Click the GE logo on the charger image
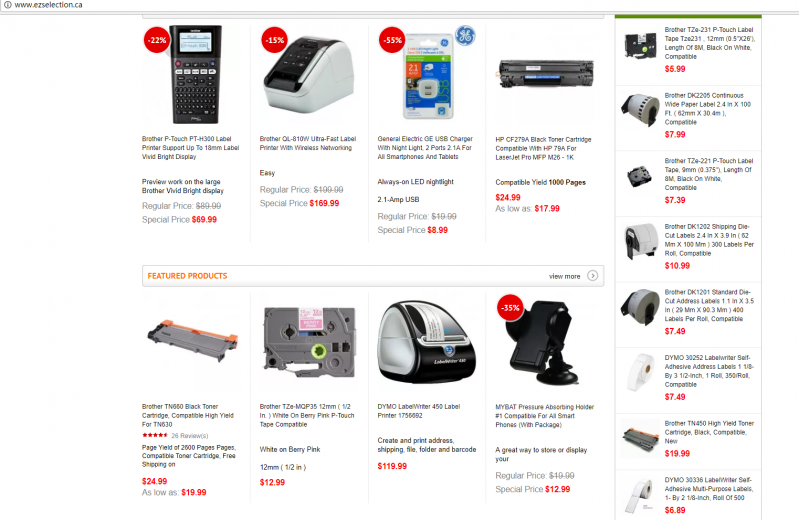Screen dimensions: 799x520 click(465, 35)
